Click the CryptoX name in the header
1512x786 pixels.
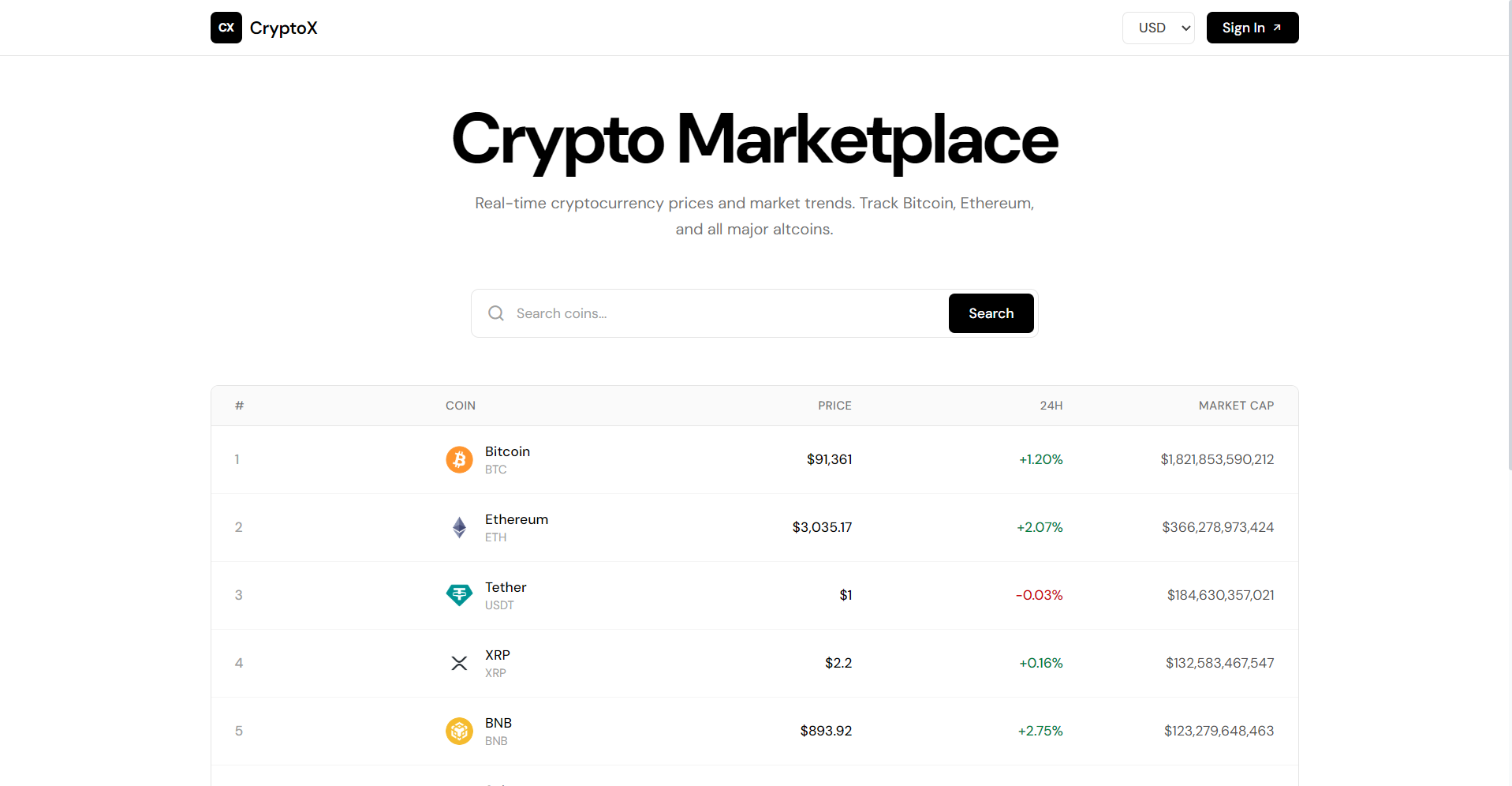[283, 28]
